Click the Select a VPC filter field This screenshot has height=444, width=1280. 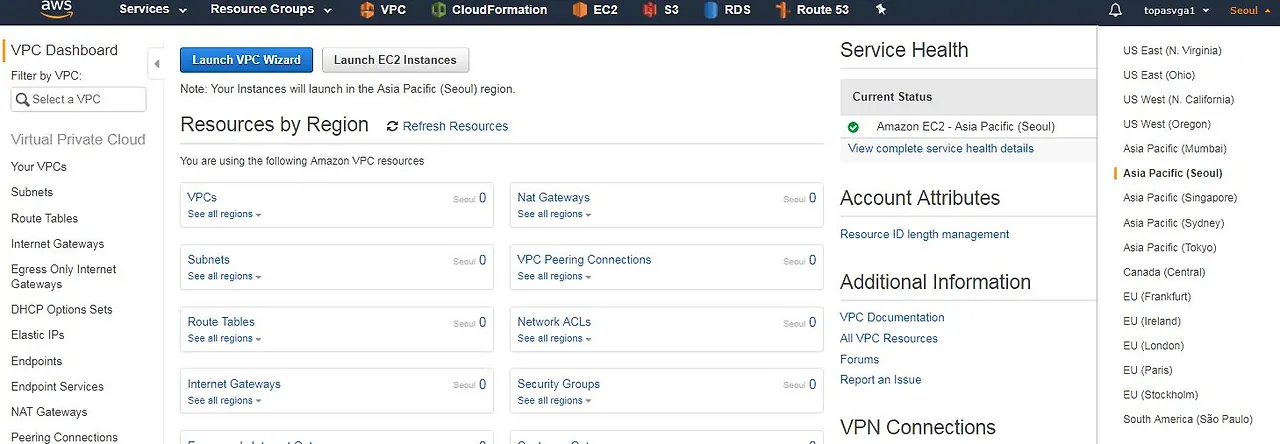tap(78, 99)
